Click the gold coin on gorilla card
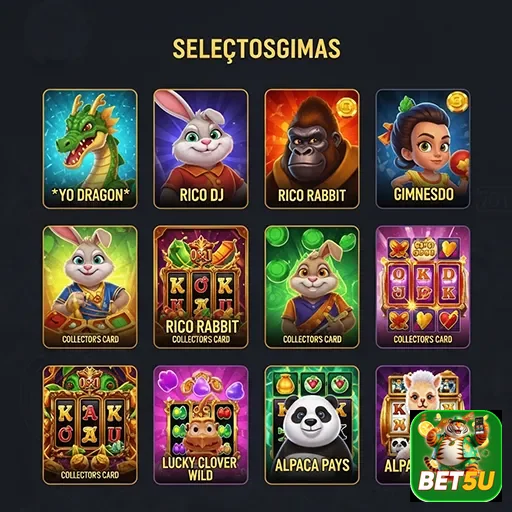The width and height of the screenshot is (512, 512). [x=346, y=107]
